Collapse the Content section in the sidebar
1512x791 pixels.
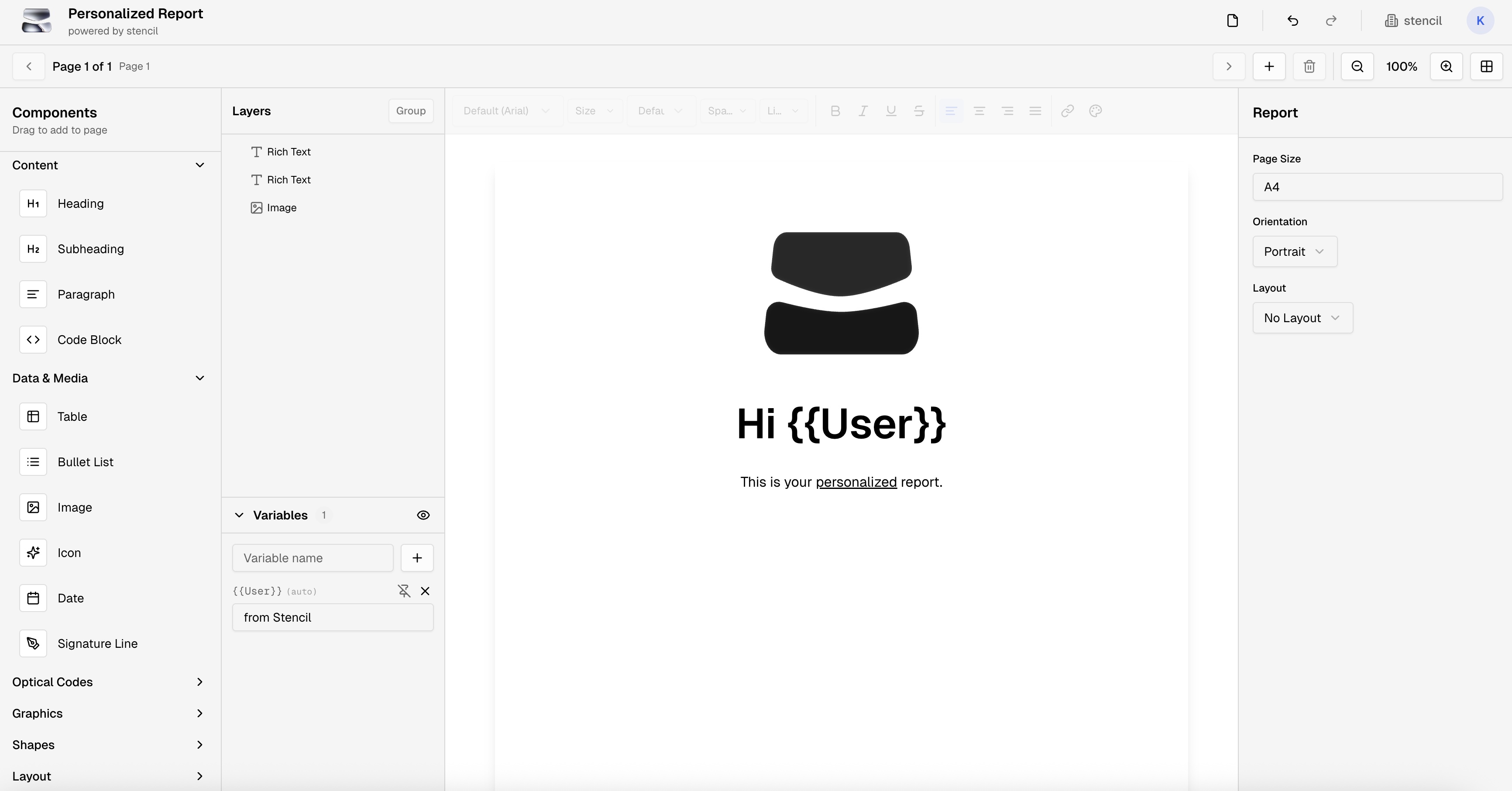(x=200, y=165)
